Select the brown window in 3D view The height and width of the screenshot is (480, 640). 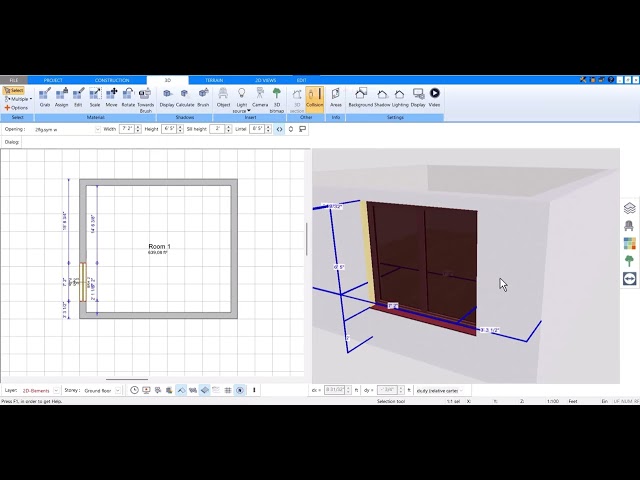[x=422, y=266]
